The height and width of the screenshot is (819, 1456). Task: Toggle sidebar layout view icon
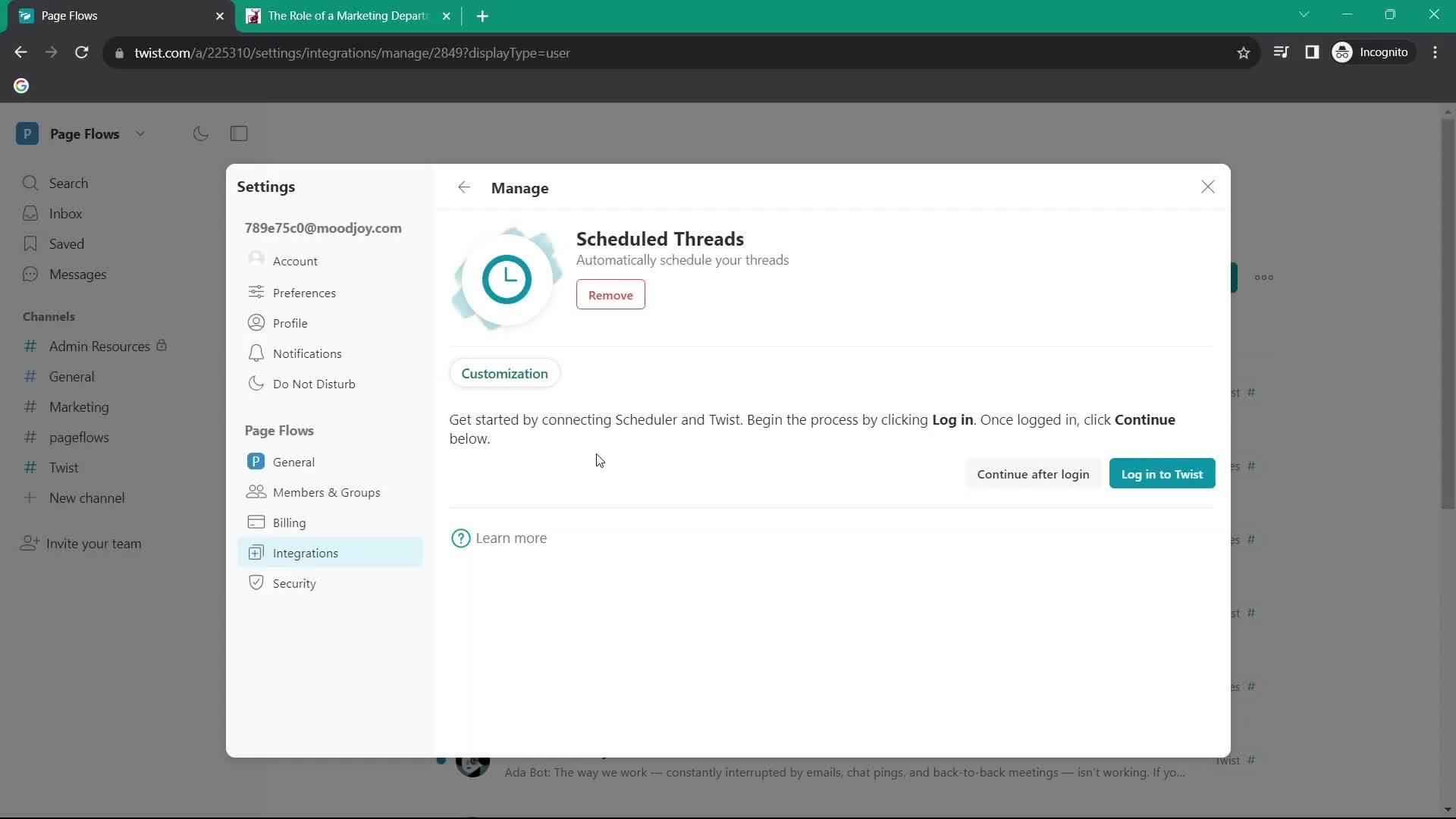(239, 133)
